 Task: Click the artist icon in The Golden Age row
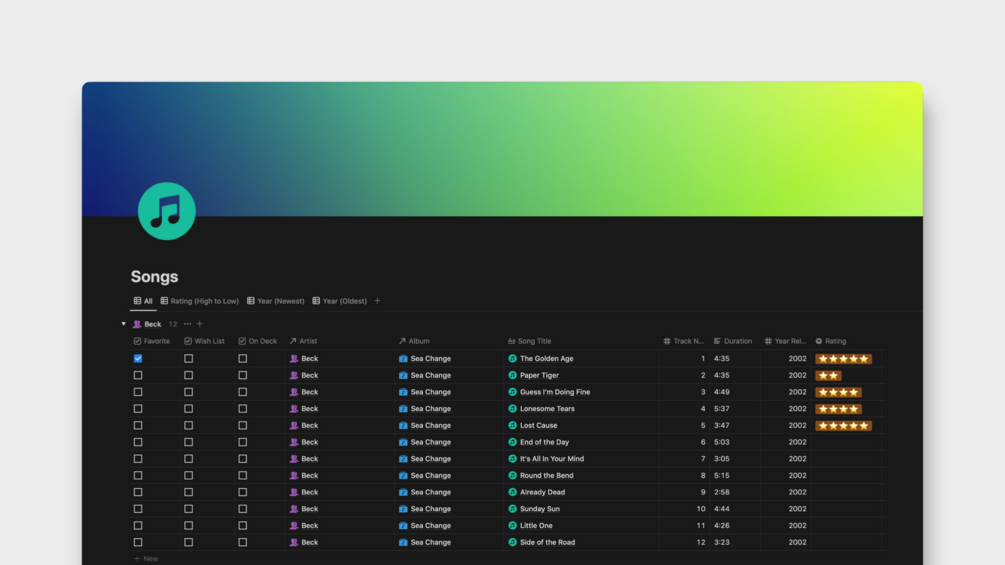[294, 359]
